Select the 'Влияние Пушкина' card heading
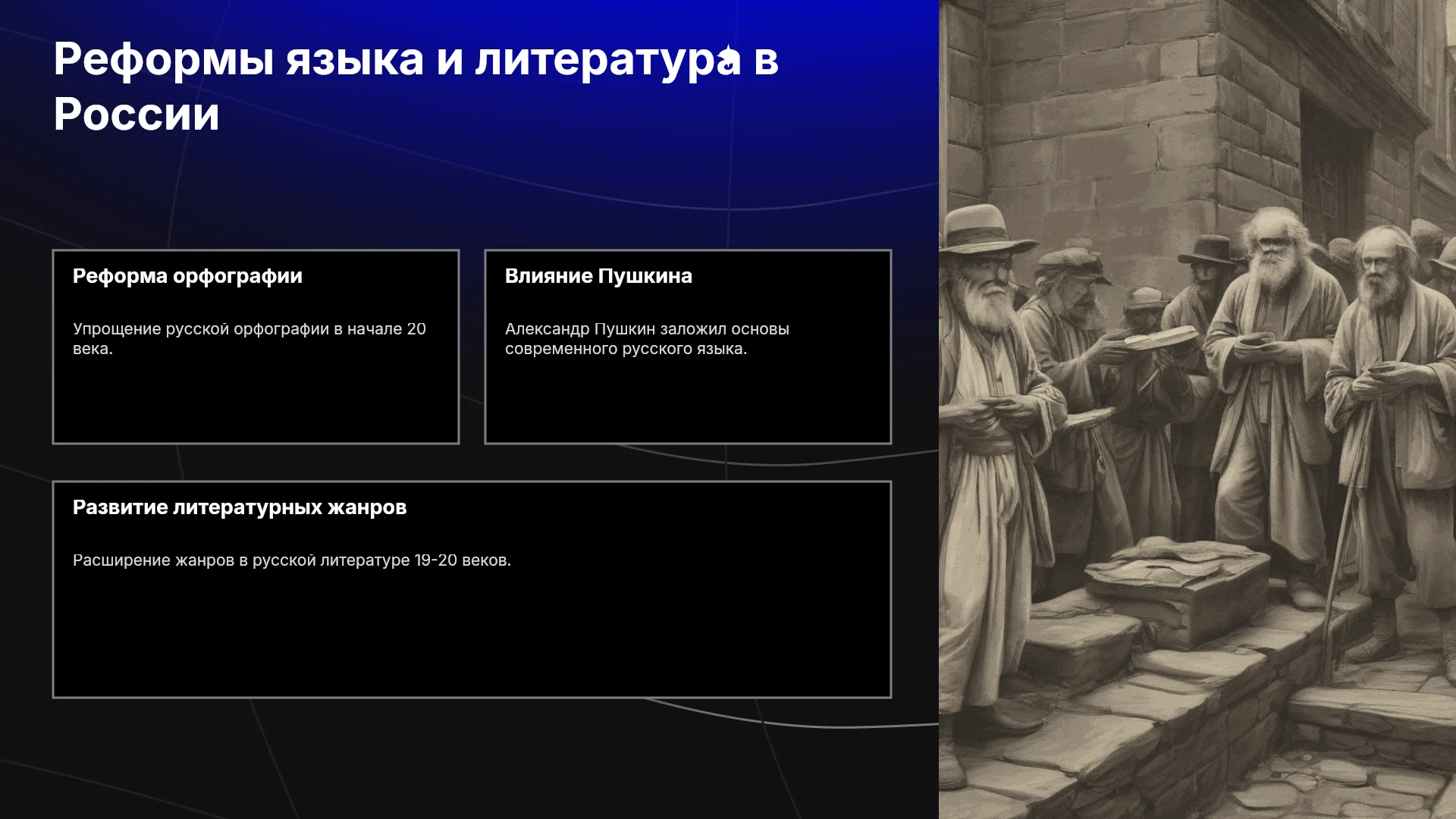The width and height of the screenshot is (1456, 819). click(x=598, y=276)
